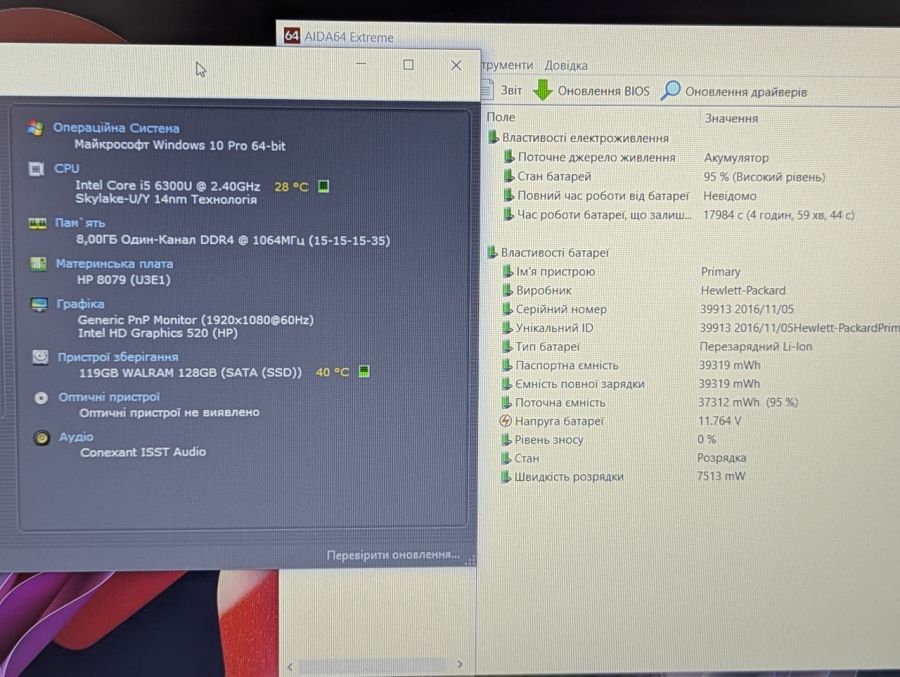Click the Поле column header
The image size is (900, 677).
point(501,117)
